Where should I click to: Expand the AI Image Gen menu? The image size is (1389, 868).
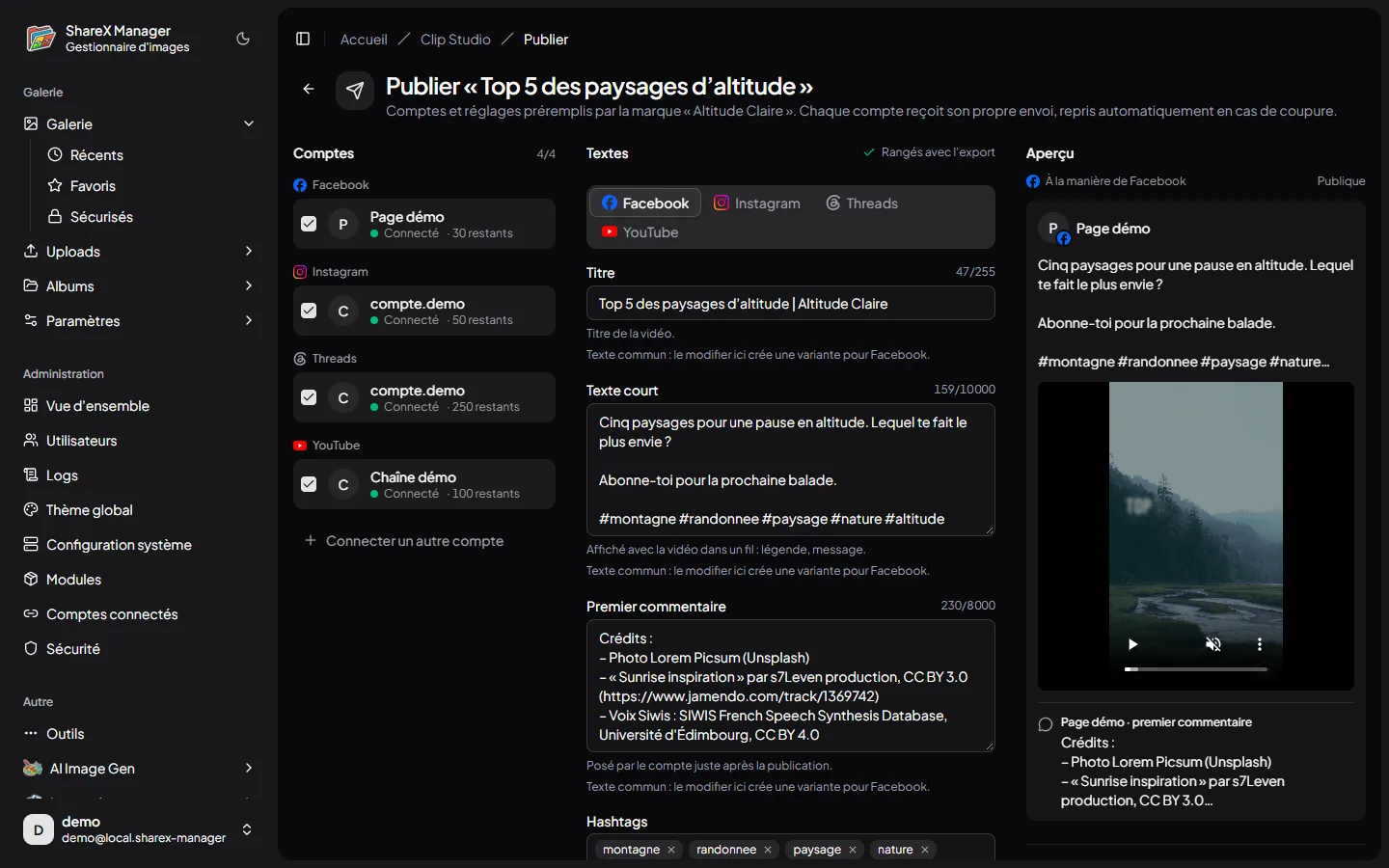tap(249, 769)
